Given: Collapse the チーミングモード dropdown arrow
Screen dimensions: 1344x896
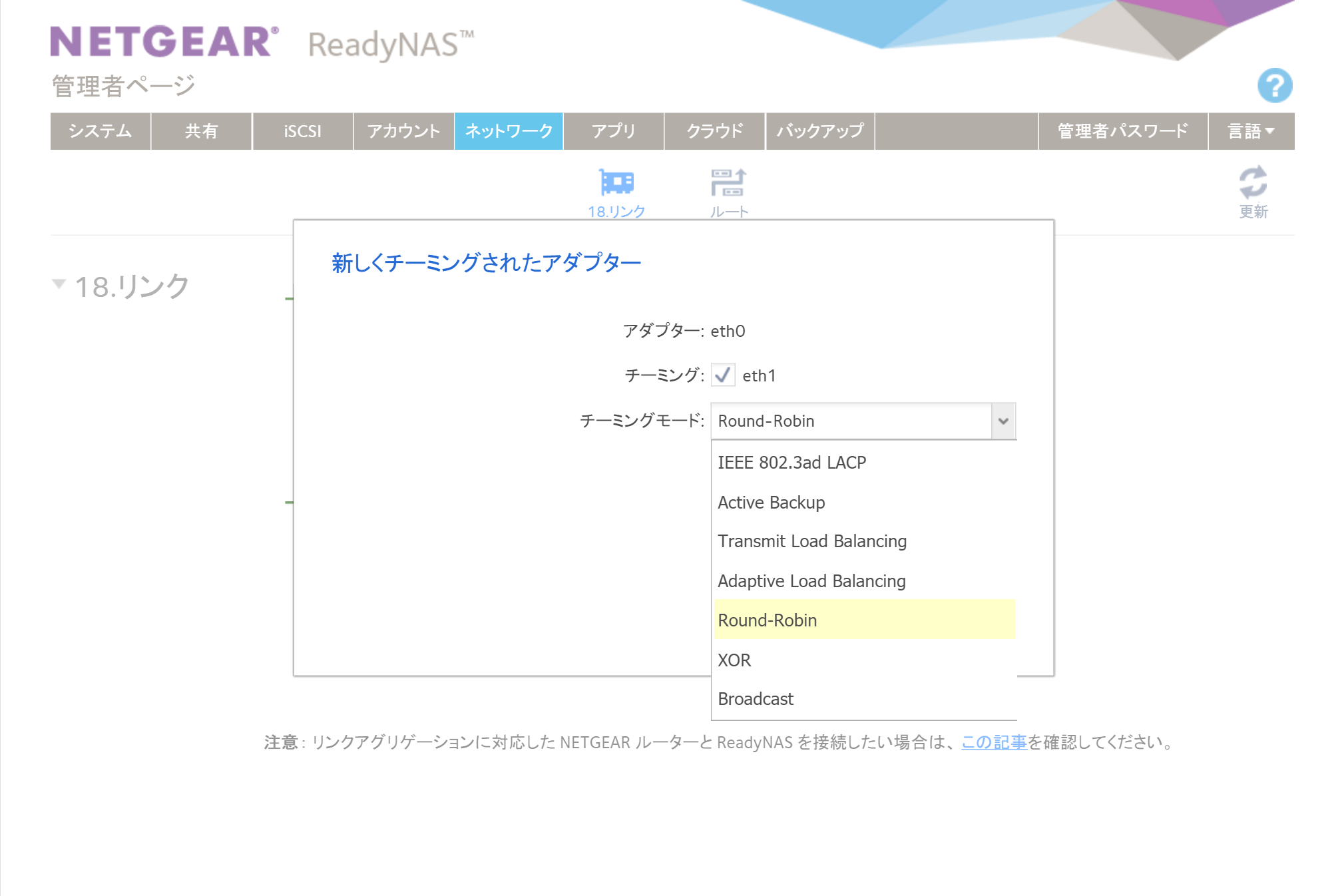Looking at the screenshot, I should (x=1003, y=421).
